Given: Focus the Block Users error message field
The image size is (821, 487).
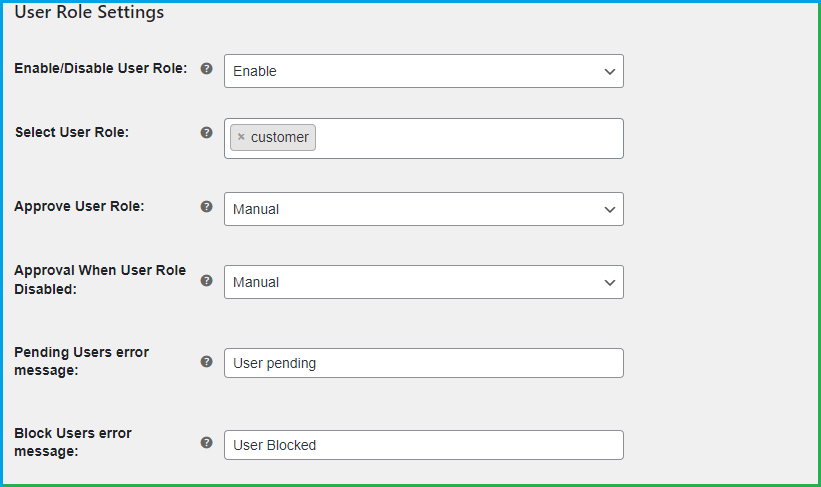Looking at the screenshot, I should pyautogui.click(x=423, y=445).
